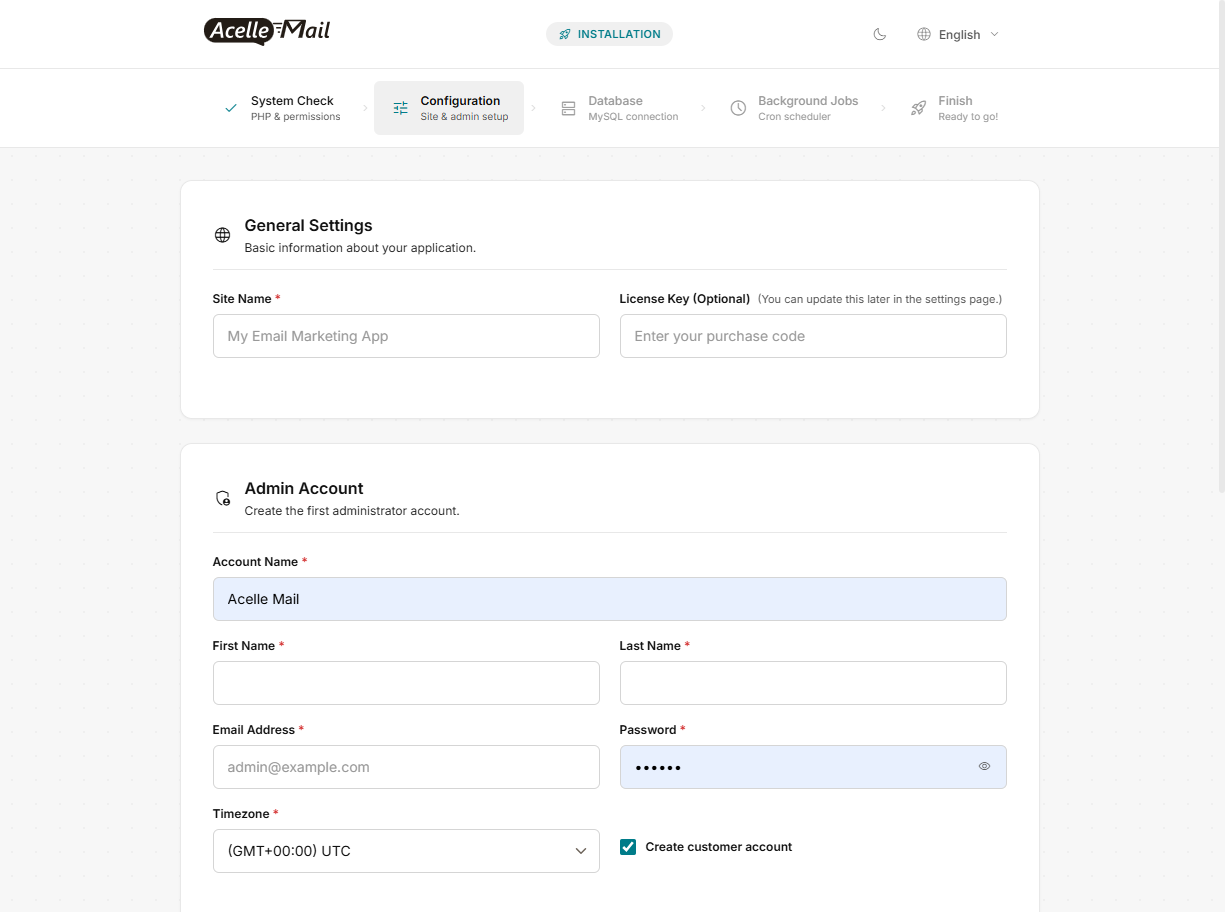Open the English language dropdown

point(958,34)
